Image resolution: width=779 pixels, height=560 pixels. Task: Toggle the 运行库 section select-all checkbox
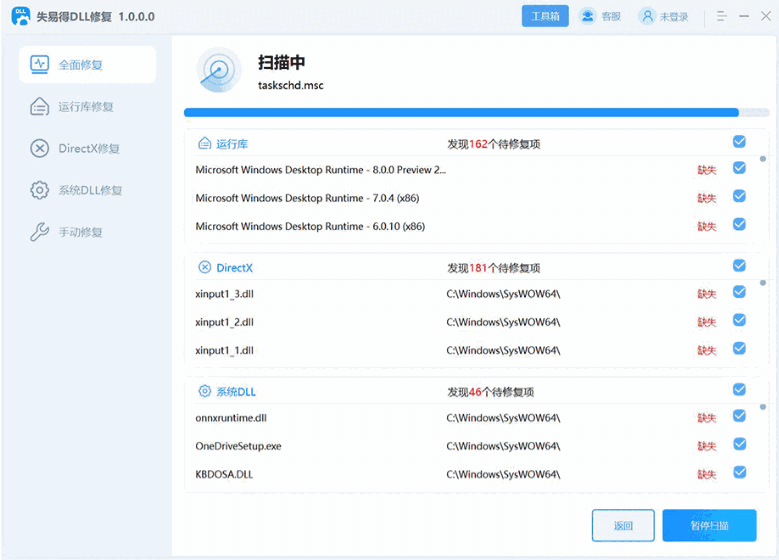point(739,142)
